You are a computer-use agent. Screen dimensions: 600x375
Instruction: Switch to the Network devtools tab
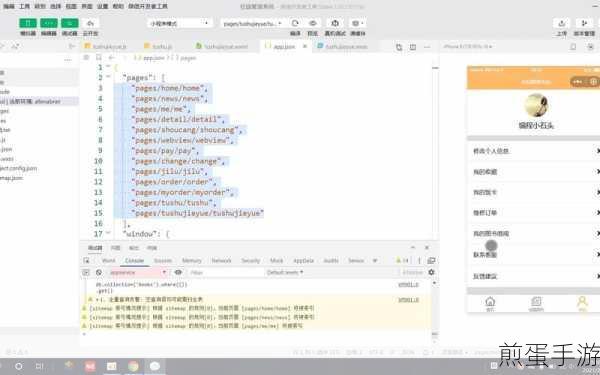click(221, 261)
